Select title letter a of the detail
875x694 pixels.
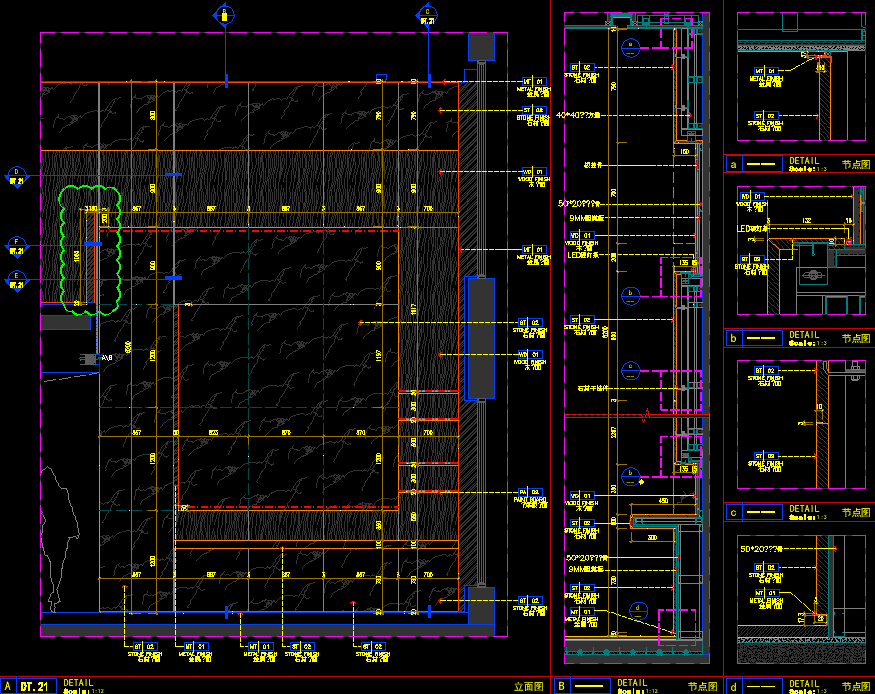coord(733,165)
